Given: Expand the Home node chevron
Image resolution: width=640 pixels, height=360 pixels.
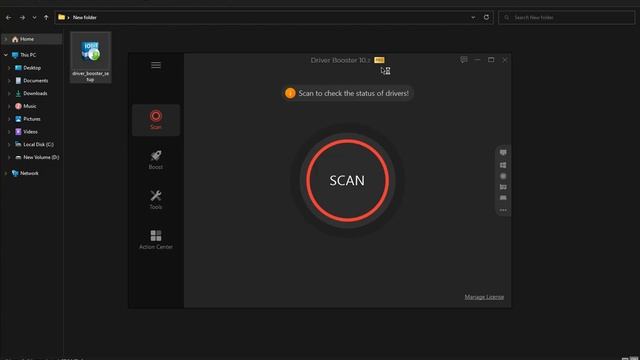Looking at the screenshot, I should (x=6, y=39).
